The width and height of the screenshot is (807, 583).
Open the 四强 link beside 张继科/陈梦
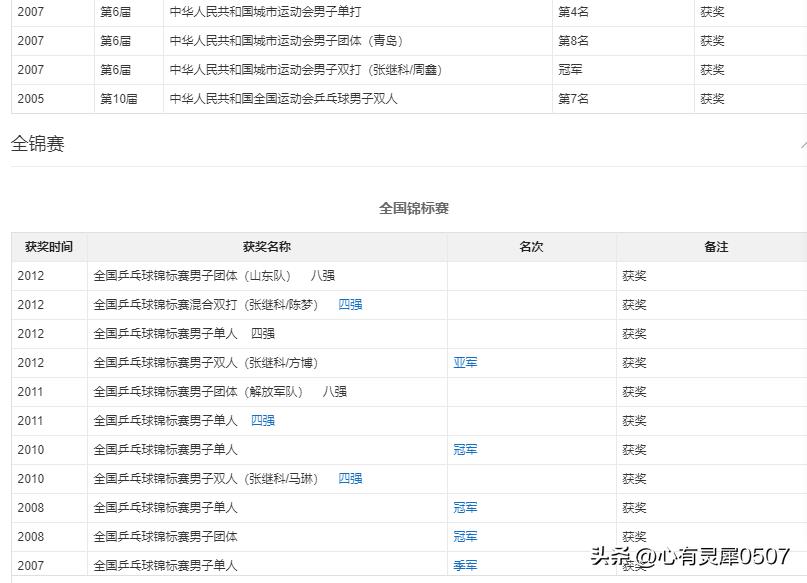click(351, 305)
